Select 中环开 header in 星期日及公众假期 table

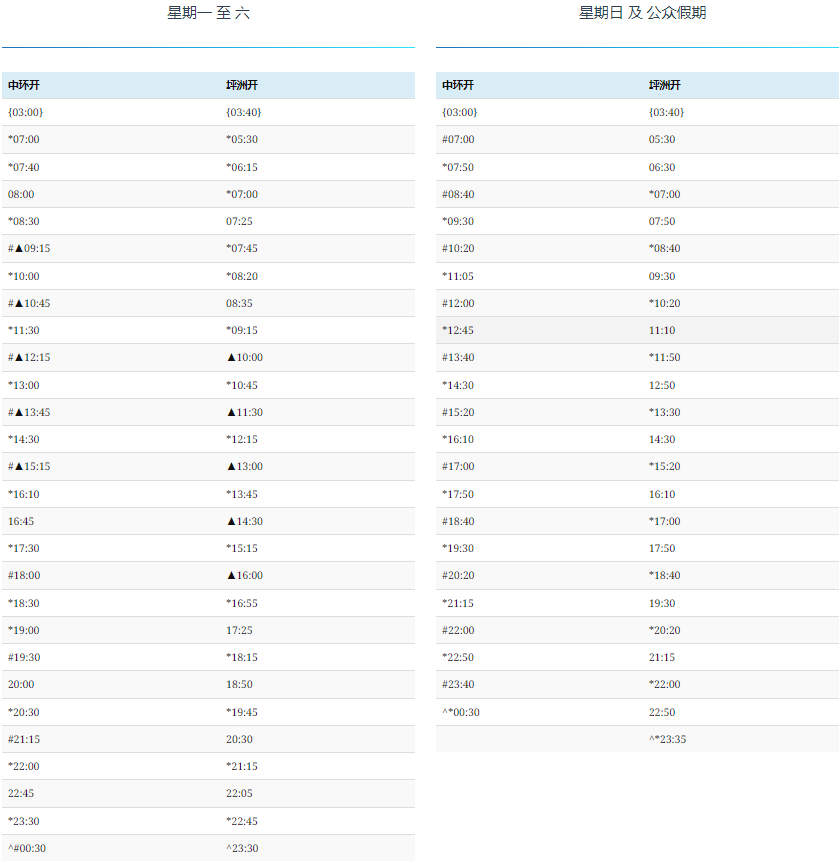[x=458, y=85]
